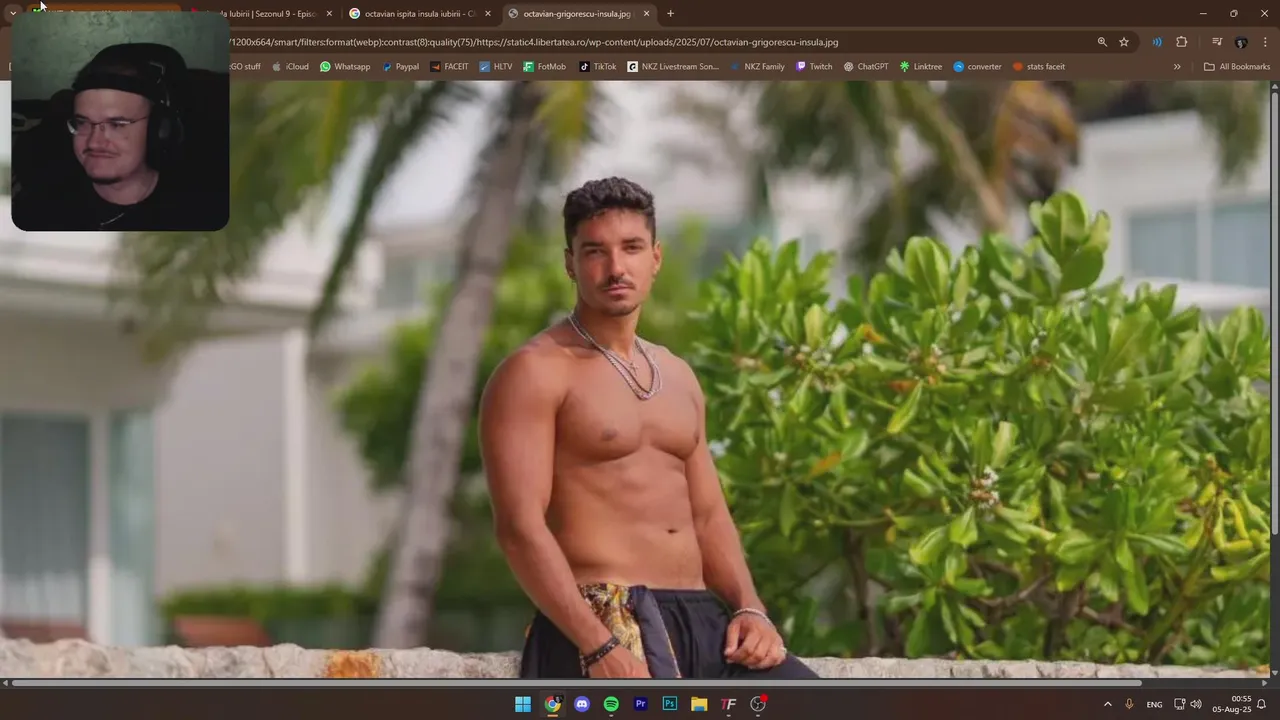The width and height of the screenshot is (1280, 720).
Task: Open the NKZ Livestream Son... bookmark
Action: click(x=673, y=67)
